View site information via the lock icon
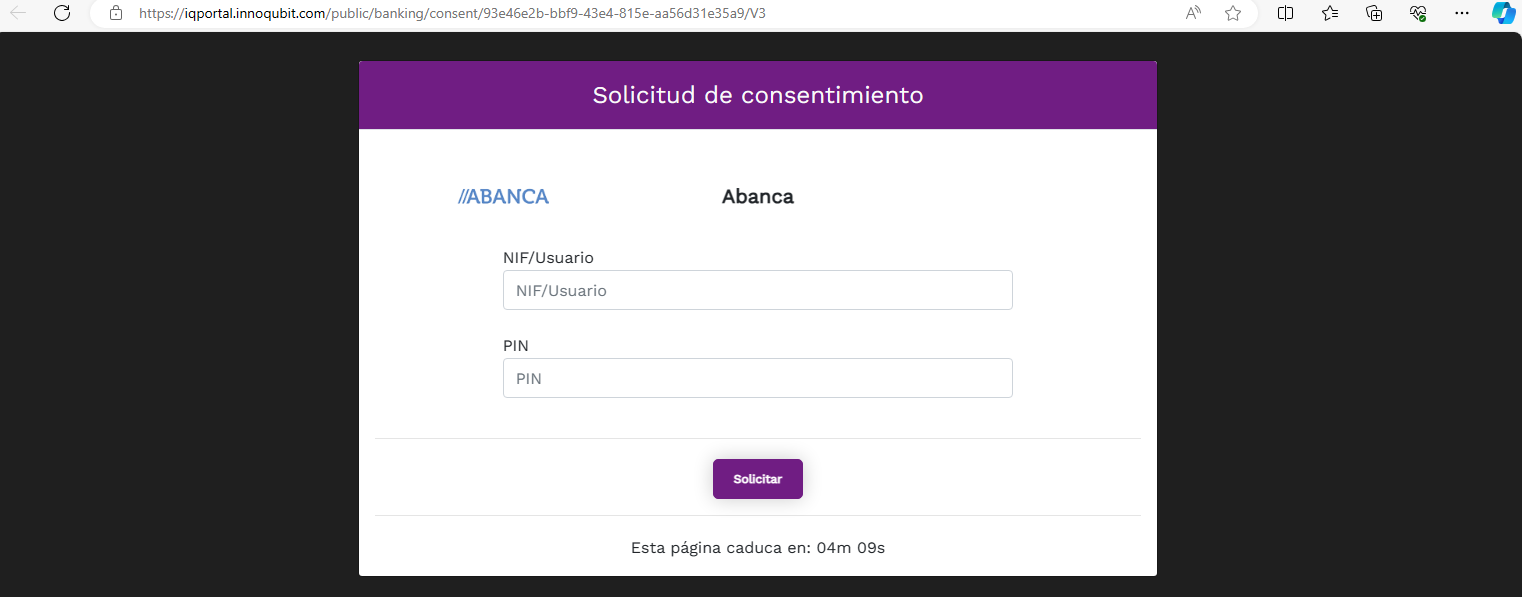 click(115, 14)
